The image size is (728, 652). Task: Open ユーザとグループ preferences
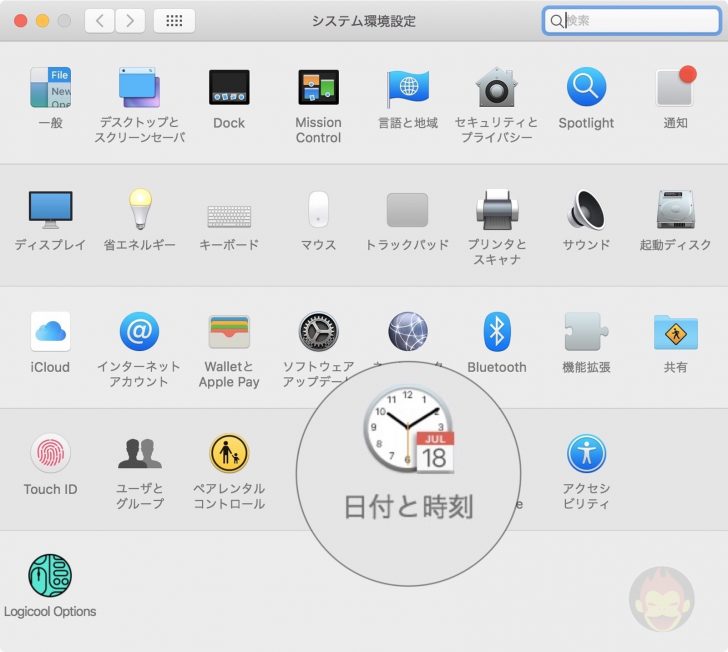click(140, 453)
